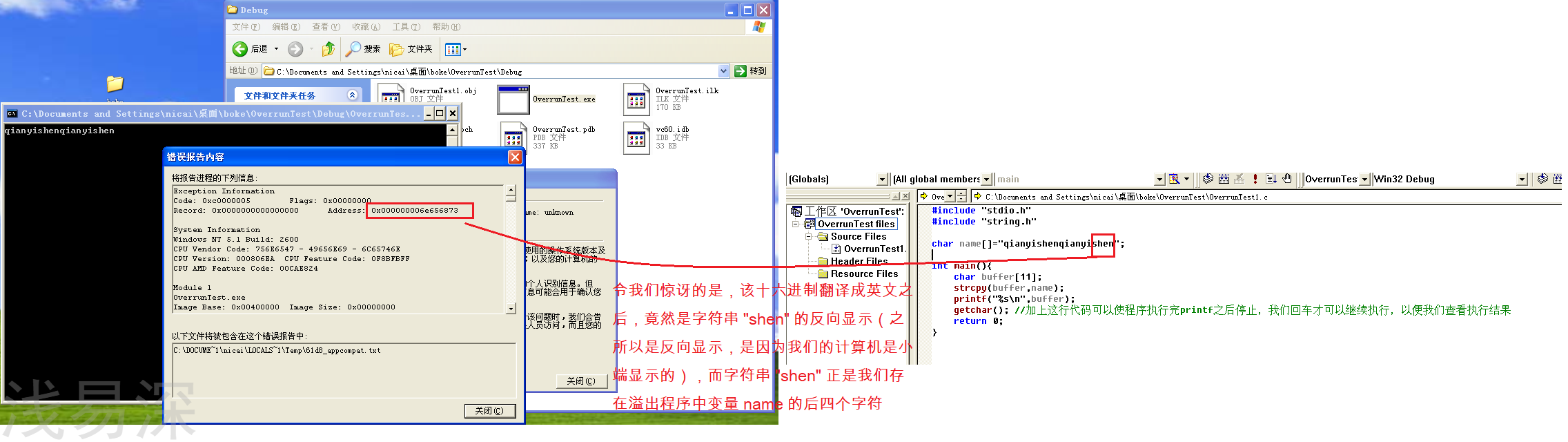
Task: Open the Win32 Debug configuration dropdown
Action: click(x=1522, y=180)
